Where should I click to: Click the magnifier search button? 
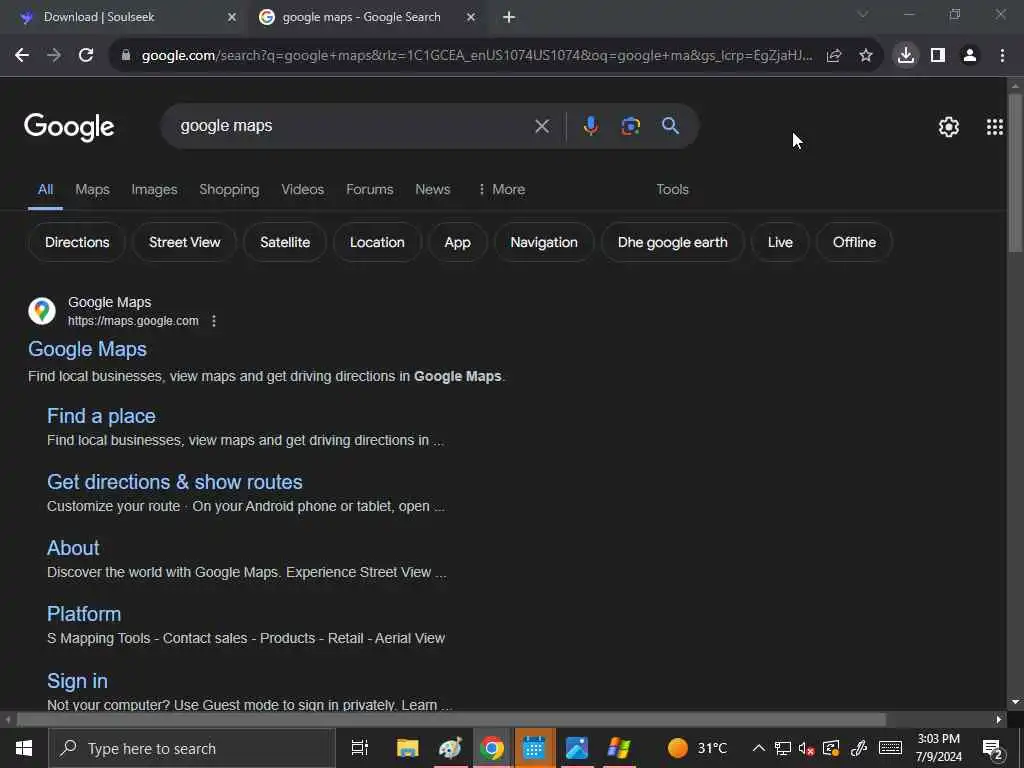coord(671,126)
